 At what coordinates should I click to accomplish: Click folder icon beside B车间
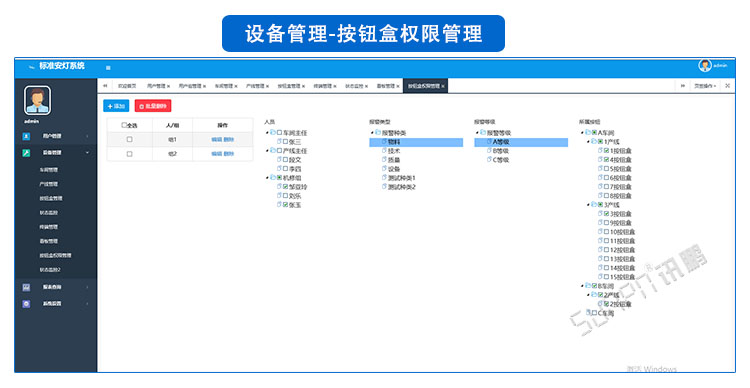[588, 286]
